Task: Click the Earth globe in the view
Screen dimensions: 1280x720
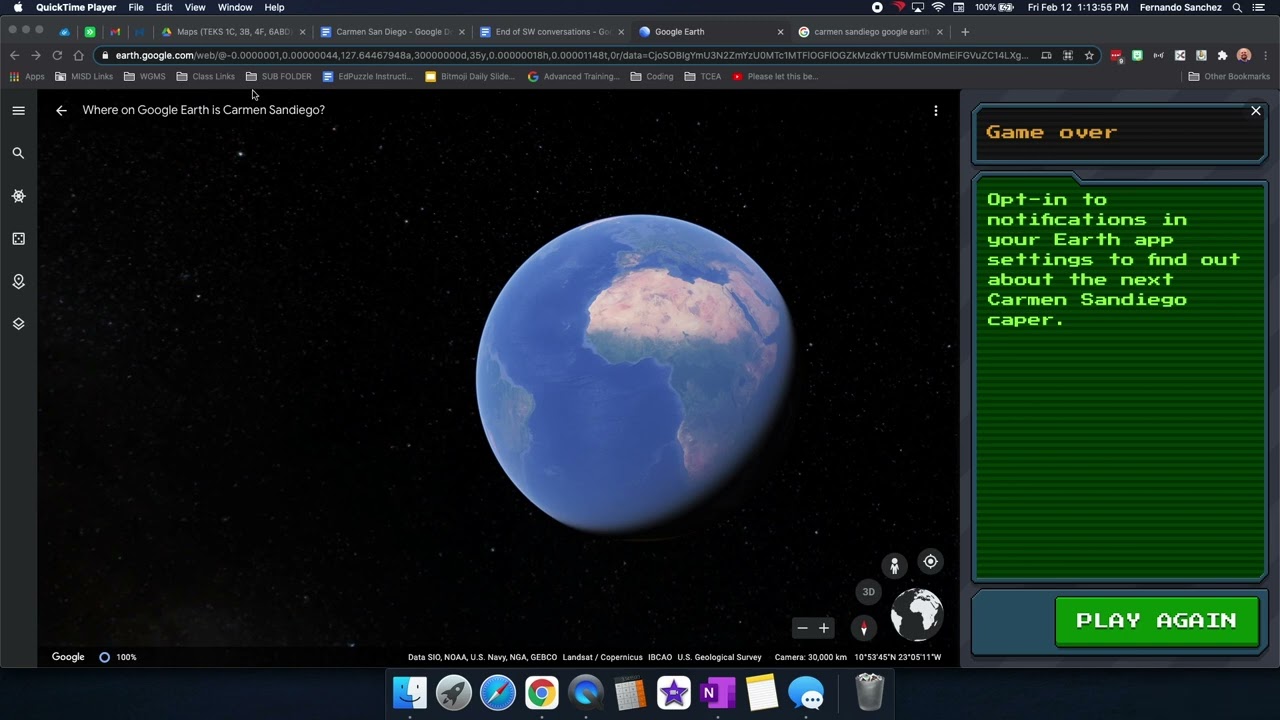Action: pyautogui.click(x=637, y=374)
